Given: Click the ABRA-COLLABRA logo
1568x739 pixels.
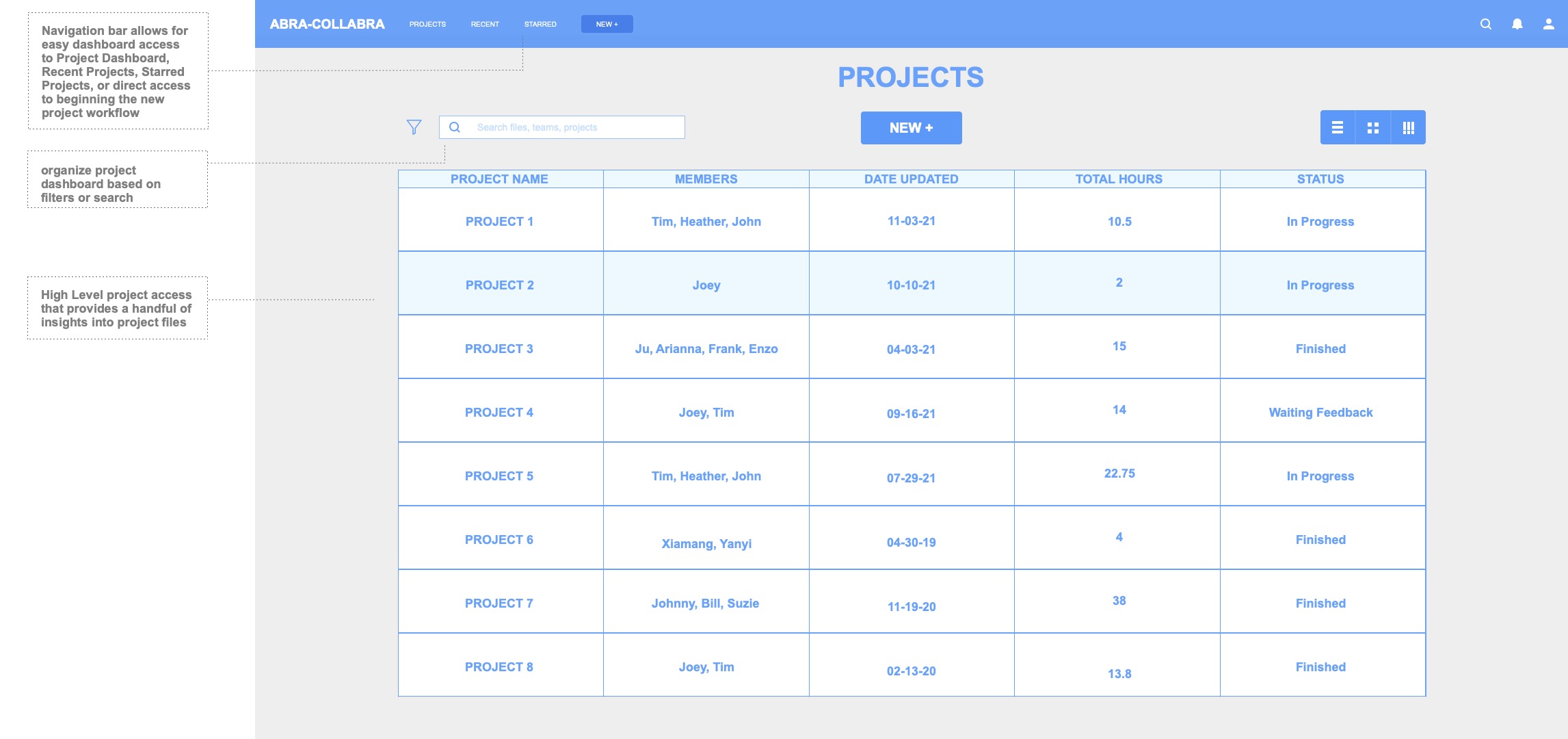Looking at the screenshot, I should click(x=327, y=24).
